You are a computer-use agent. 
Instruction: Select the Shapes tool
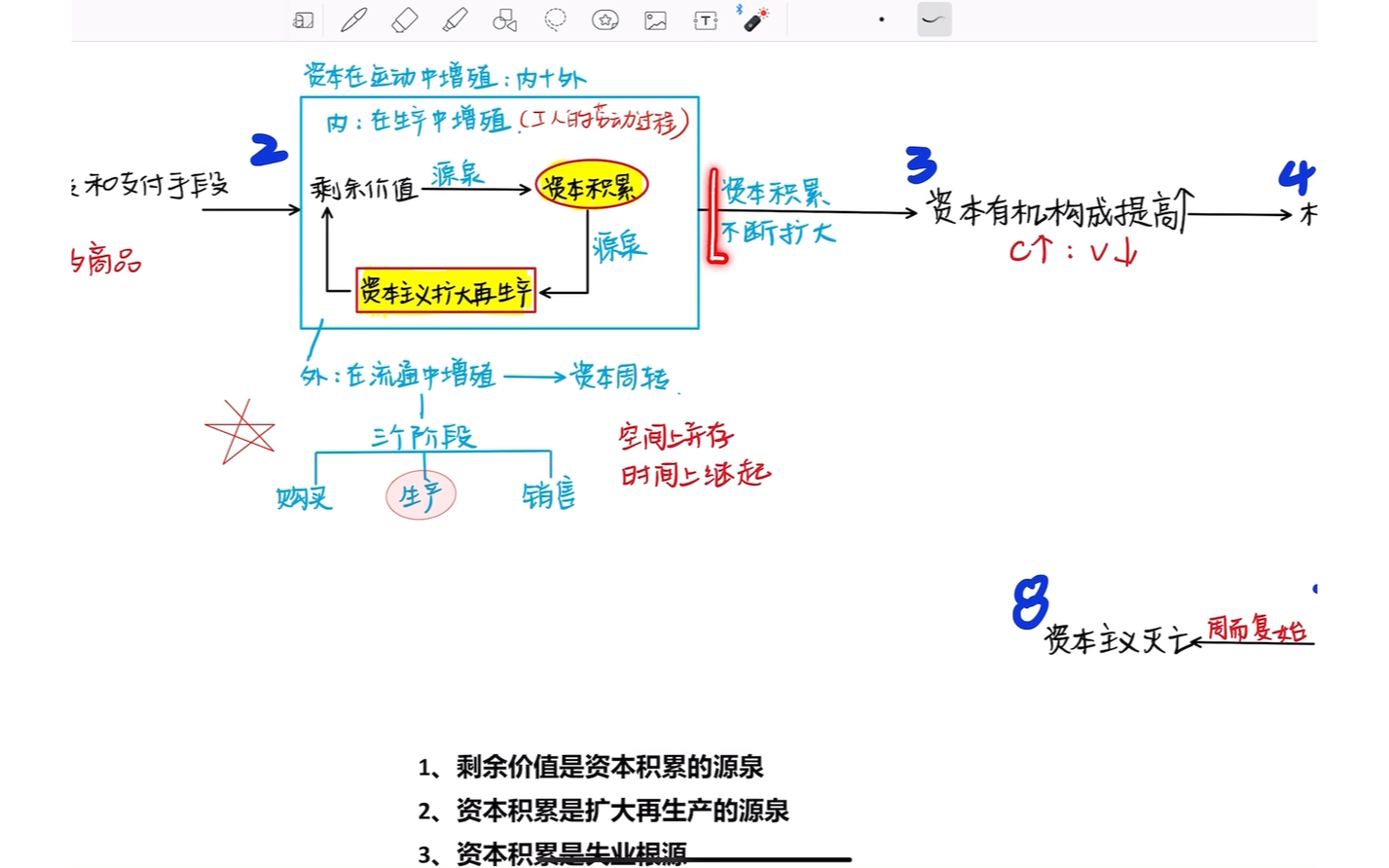coord(504,19)
